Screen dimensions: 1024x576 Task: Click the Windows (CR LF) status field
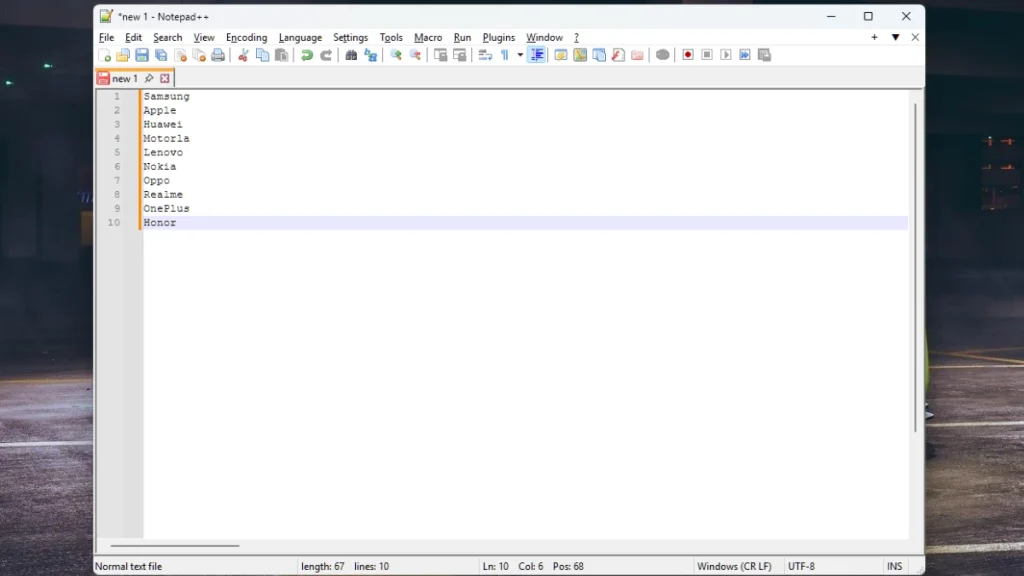734,566
